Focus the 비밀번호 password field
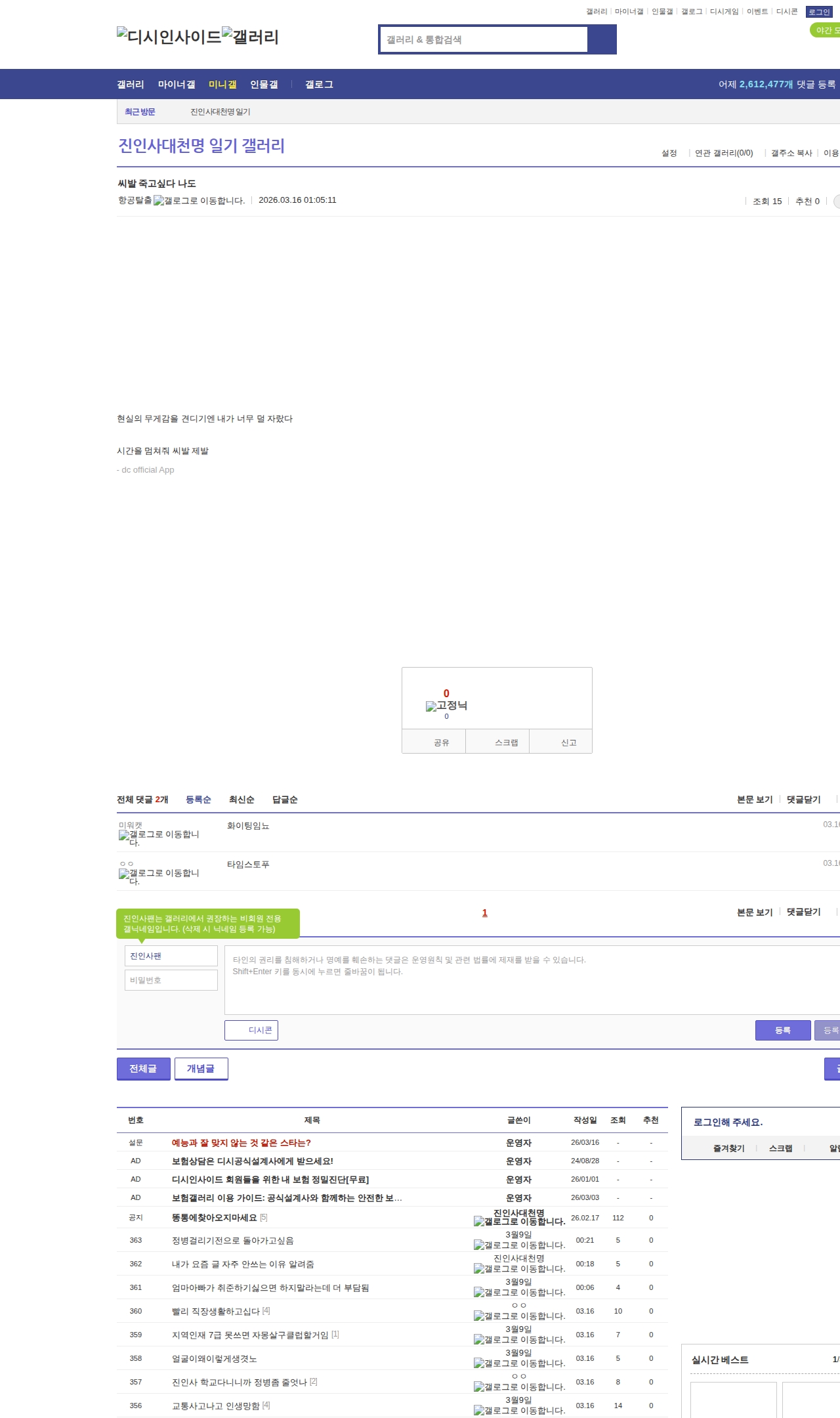 [171, 980]
